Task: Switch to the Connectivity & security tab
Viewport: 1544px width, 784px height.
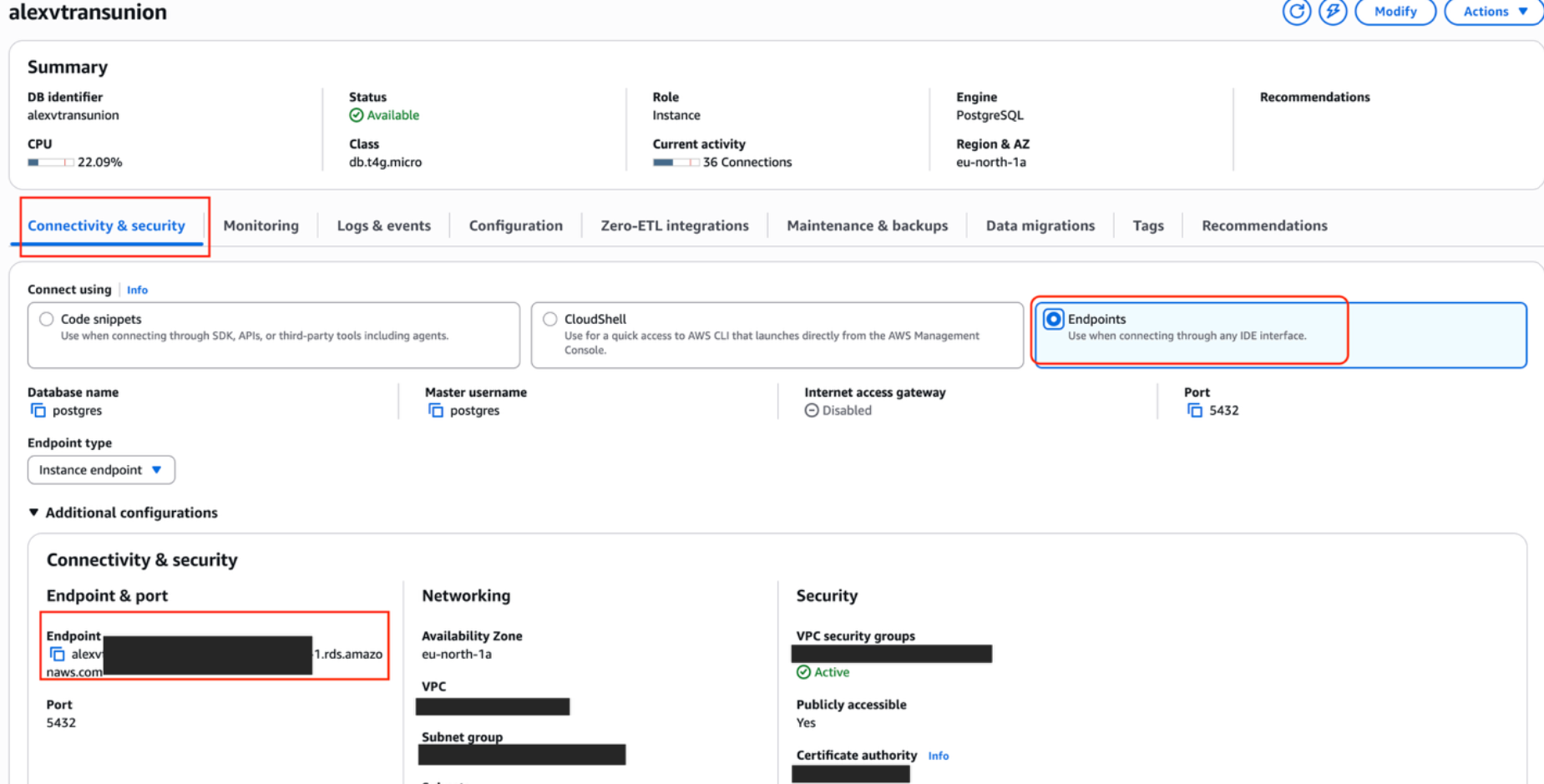Action: point(106,225)
